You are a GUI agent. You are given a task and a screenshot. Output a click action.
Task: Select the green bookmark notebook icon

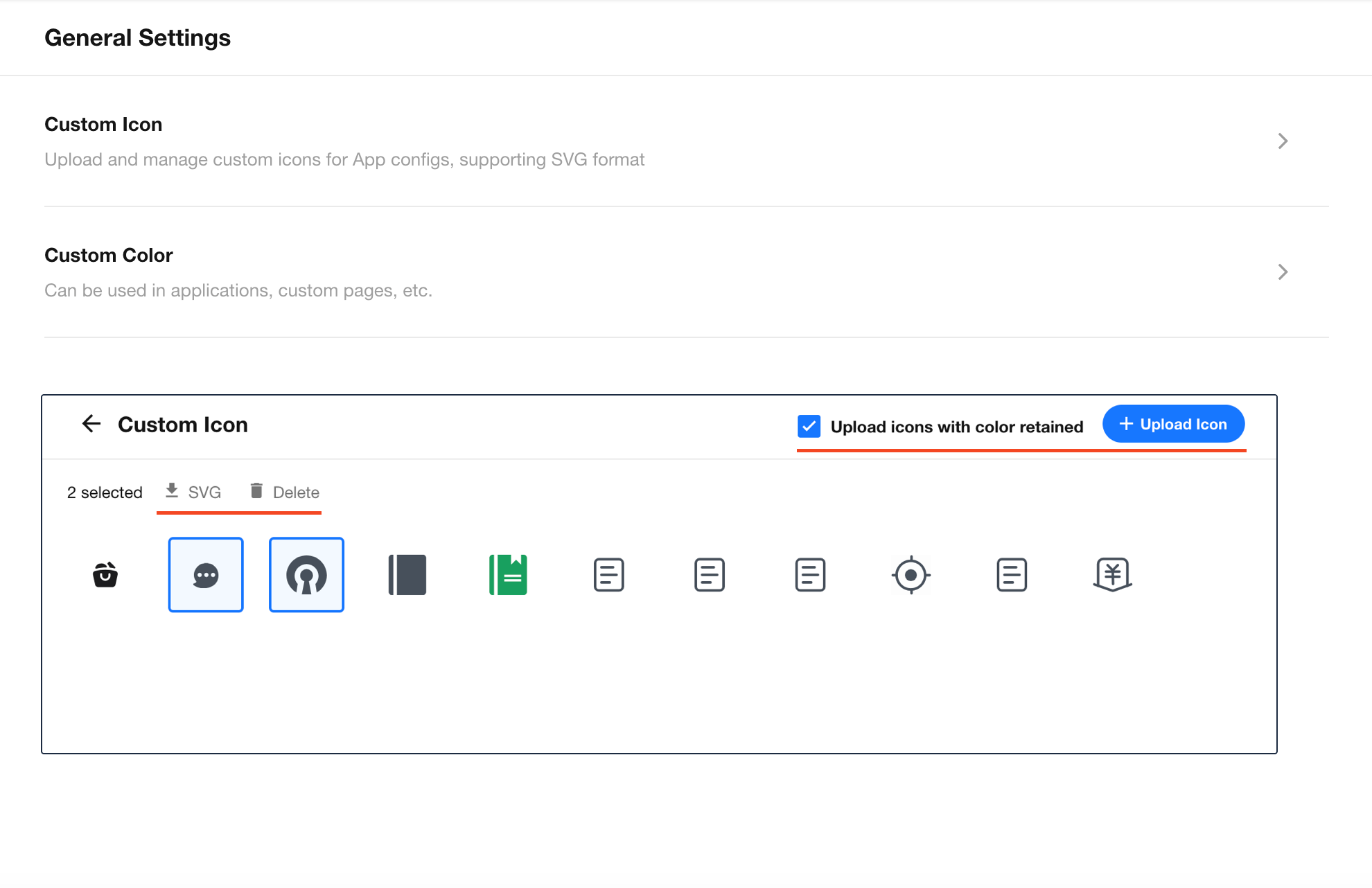click(508, 575)
